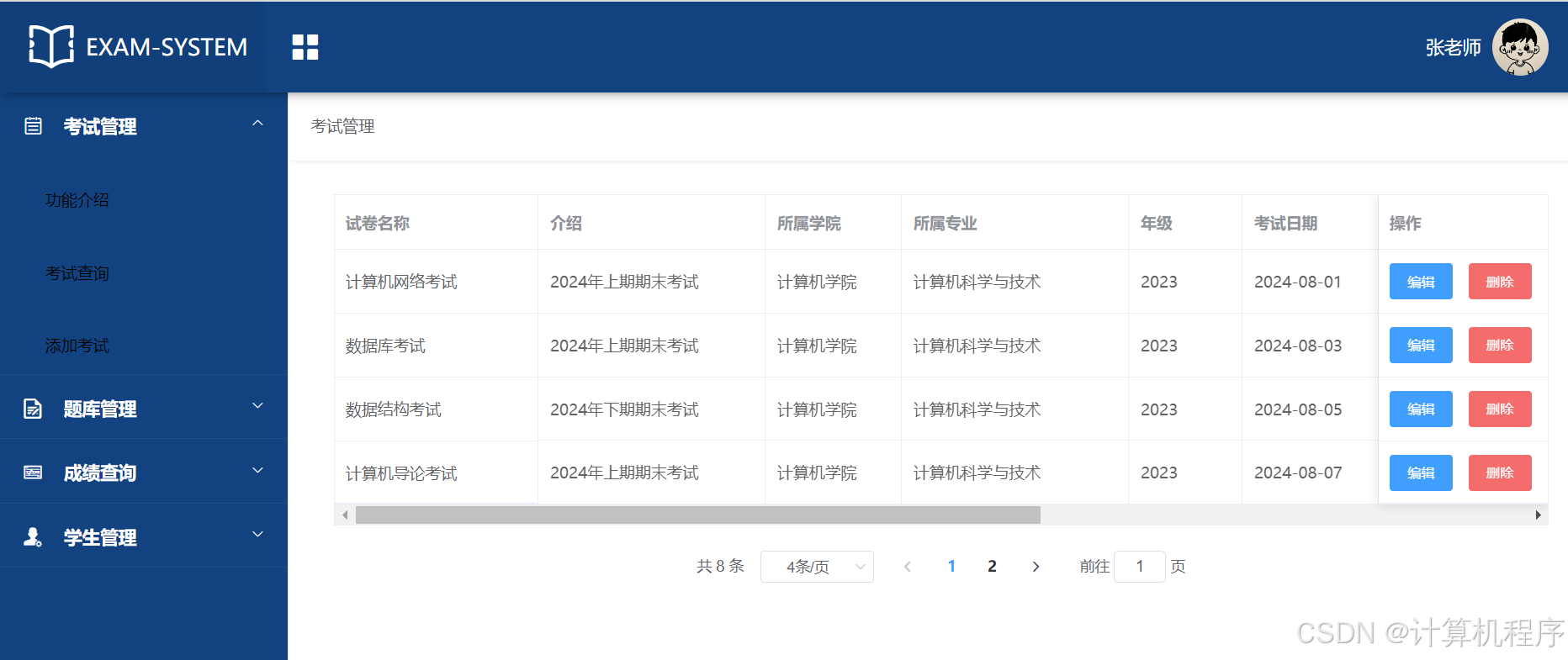Open 张老师 user avatar
The height and width of the screenshot is (660, 1568).
tap(1520, 47)
